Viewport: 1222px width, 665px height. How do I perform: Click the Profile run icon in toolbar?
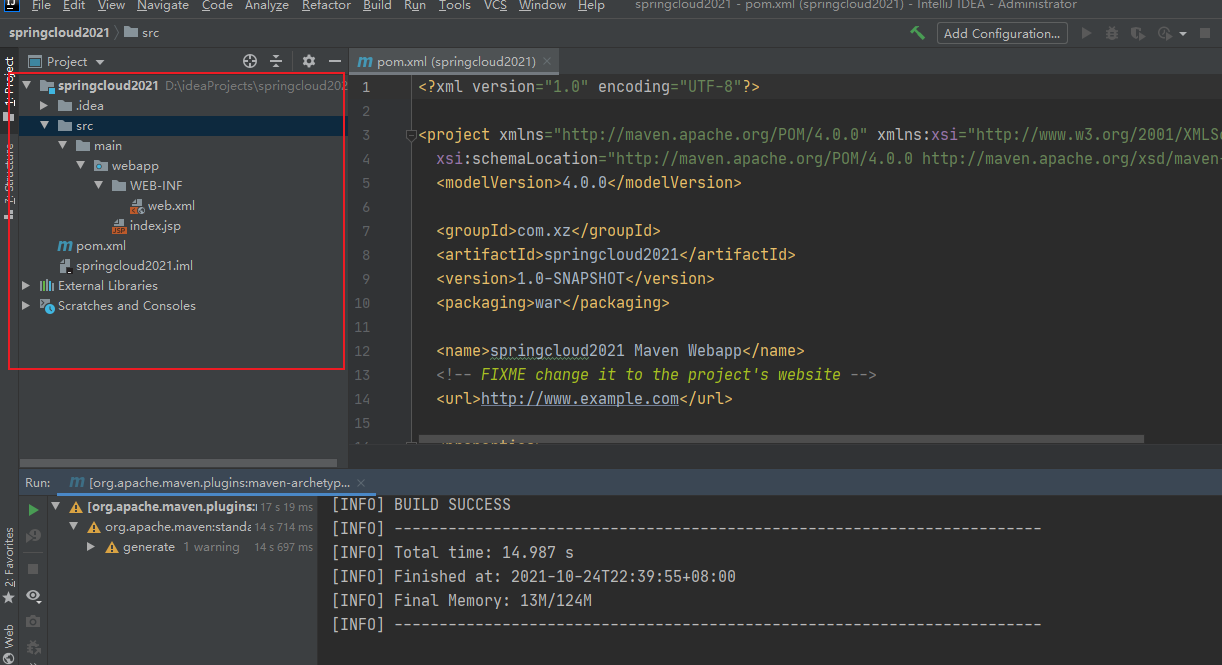pos(1164,33)
